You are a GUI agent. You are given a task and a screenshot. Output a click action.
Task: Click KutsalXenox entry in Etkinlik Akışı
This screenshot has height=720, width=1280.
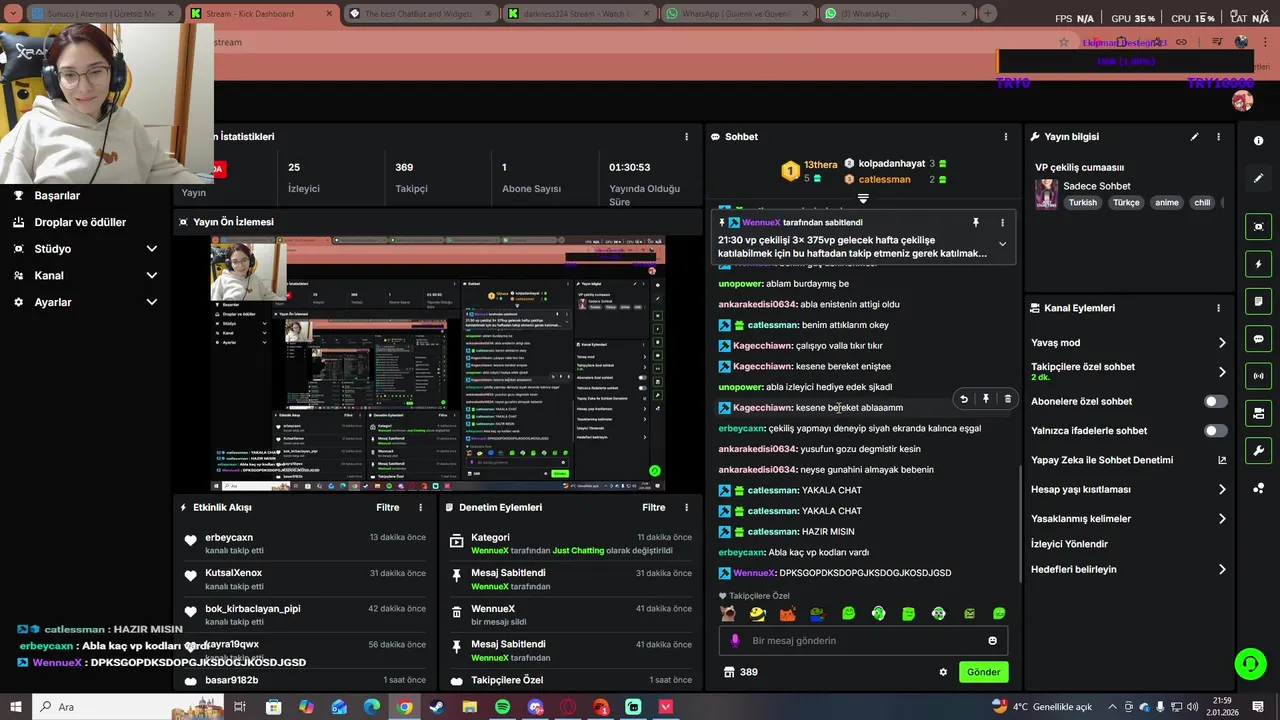point(302,580)
